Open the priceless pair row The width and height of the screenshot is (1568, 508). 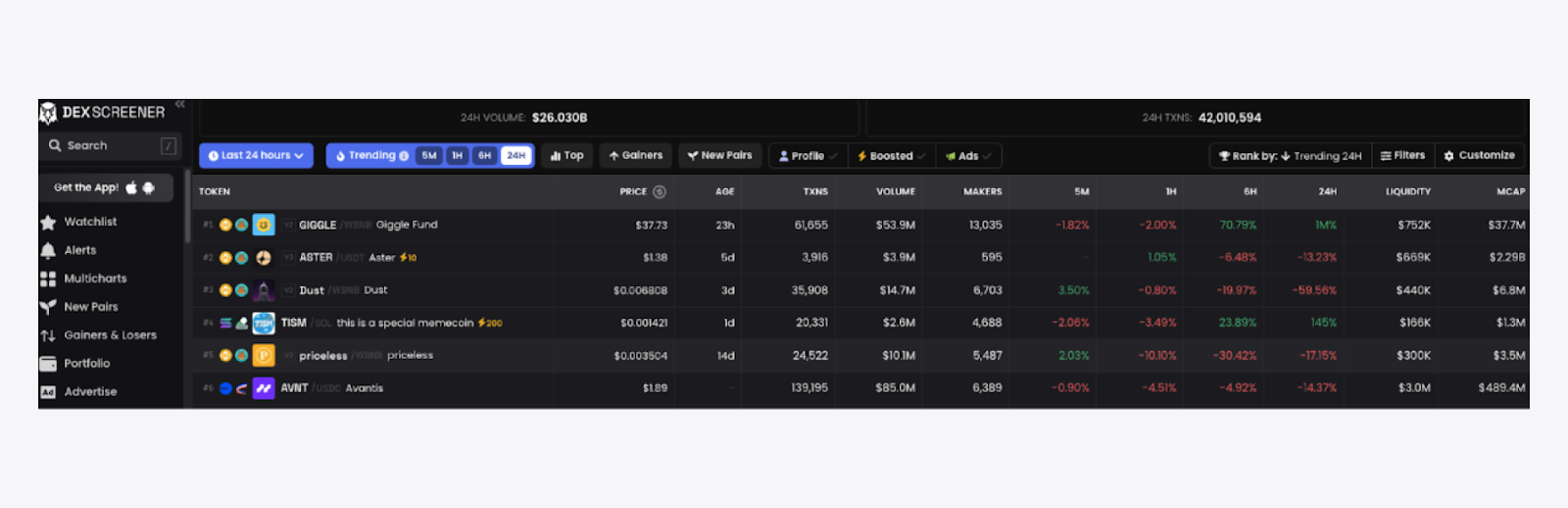point(860,355)
